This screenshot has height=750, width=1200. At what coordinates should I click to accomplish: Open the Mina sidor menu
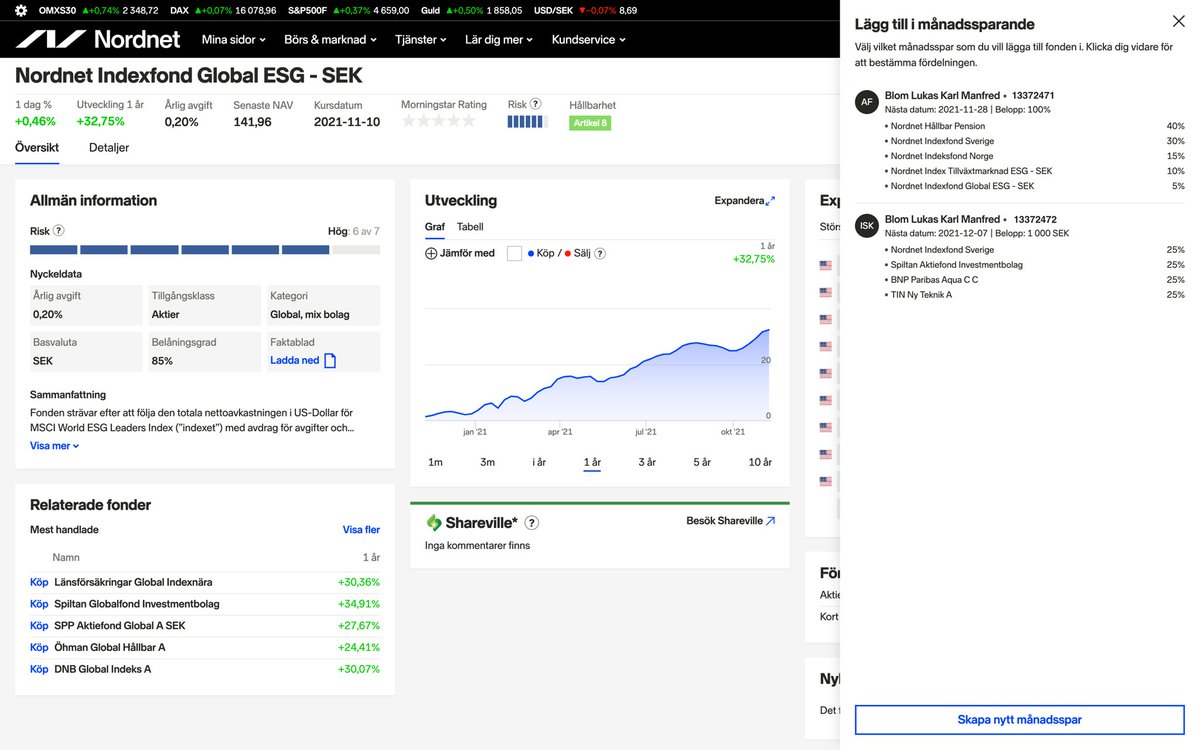(234, 40)
